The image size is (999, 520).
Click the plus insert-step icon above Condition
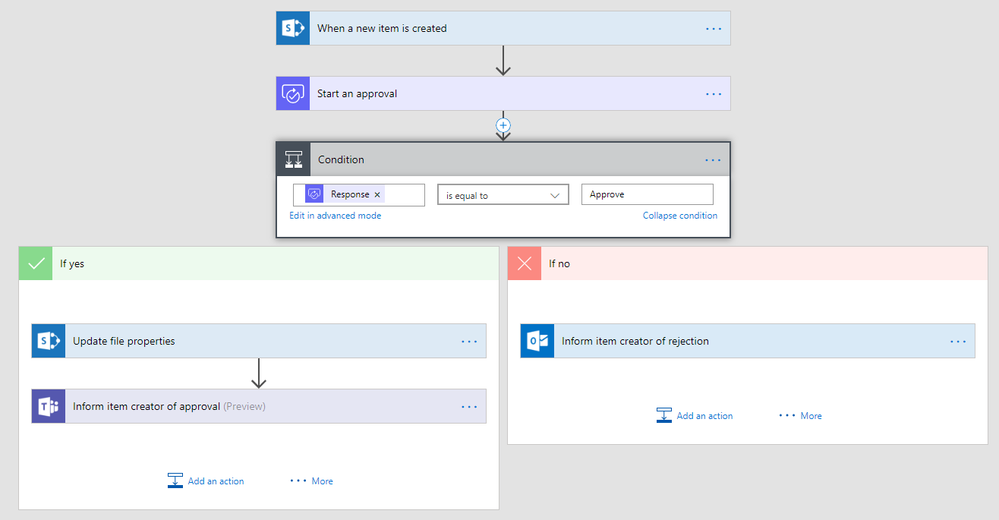[x=503, y=126]
